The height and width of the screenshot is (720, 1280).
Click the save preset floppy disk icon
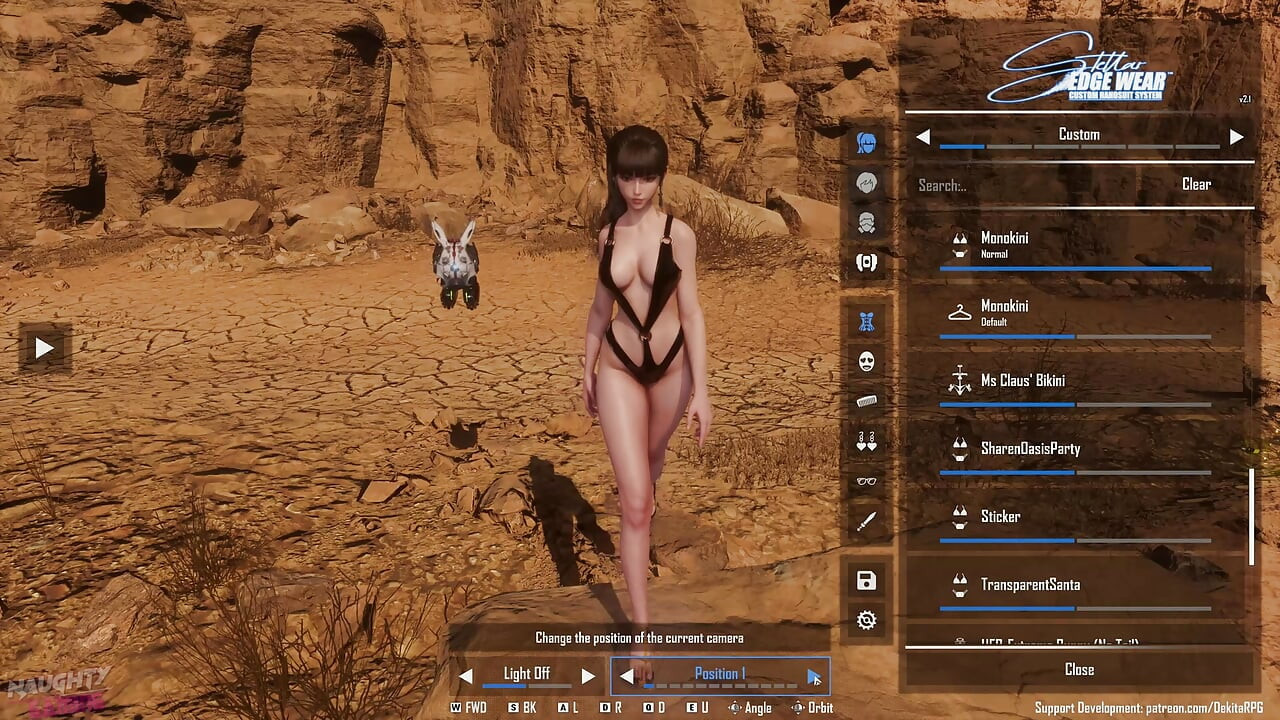(x=866, y=580)
